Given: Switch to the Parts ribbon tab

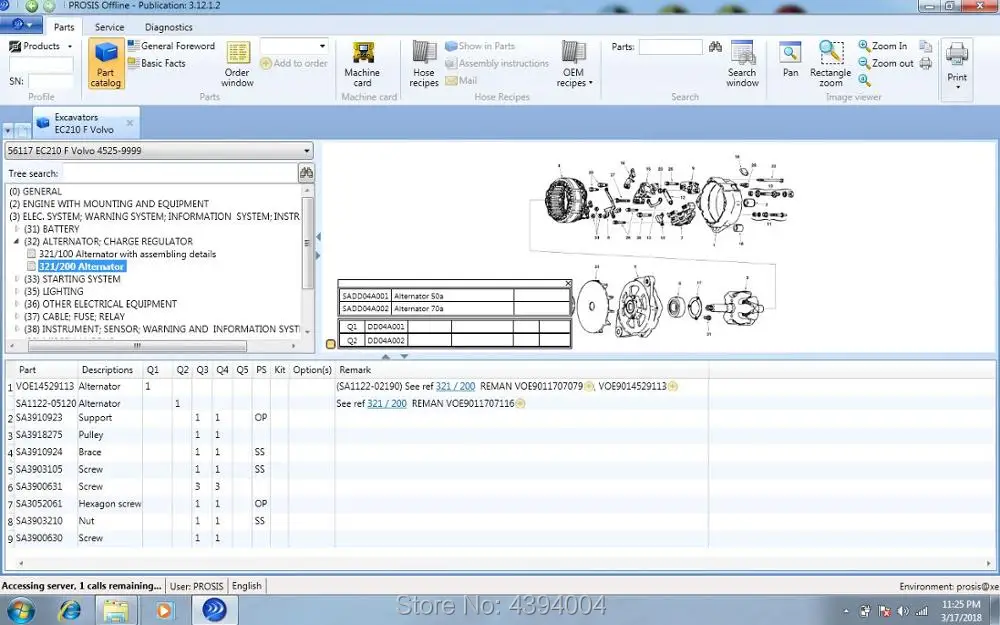Looking at the screenshot, I should (x=64, y=27).
